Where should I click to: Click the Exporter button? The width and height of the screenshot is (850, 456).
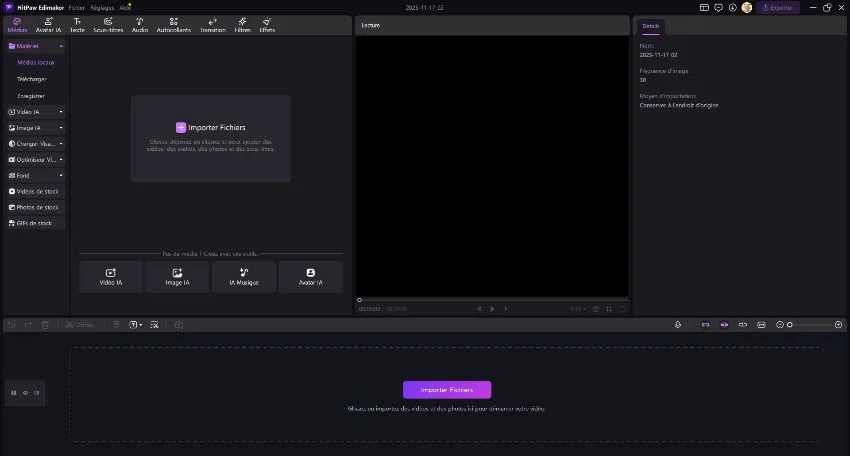(x=779, y=7)
